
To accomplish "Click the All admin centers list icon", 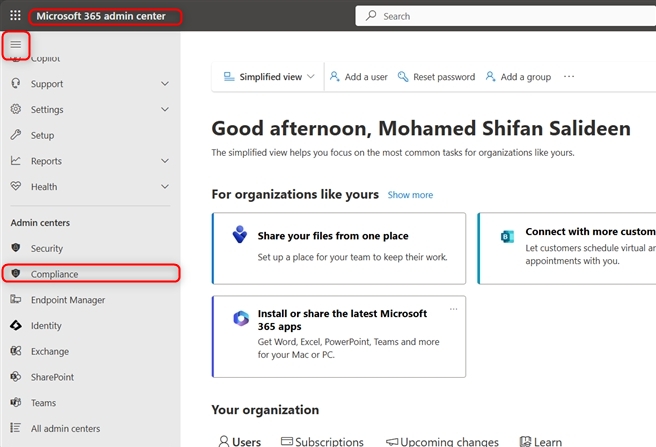I will click(x=15, y=428).
